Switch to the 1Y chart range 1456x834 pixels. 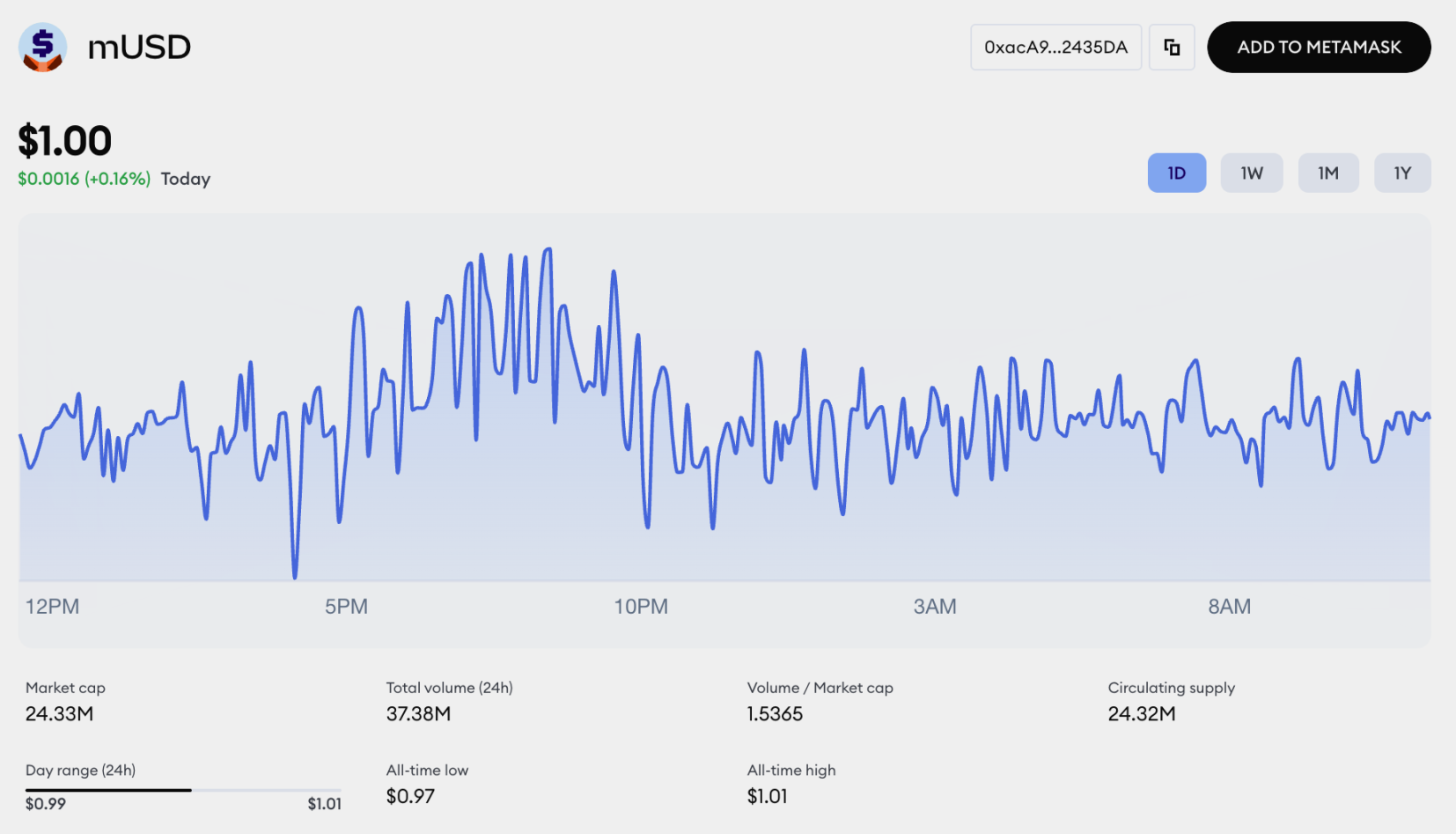click(x=1401, y=173)
